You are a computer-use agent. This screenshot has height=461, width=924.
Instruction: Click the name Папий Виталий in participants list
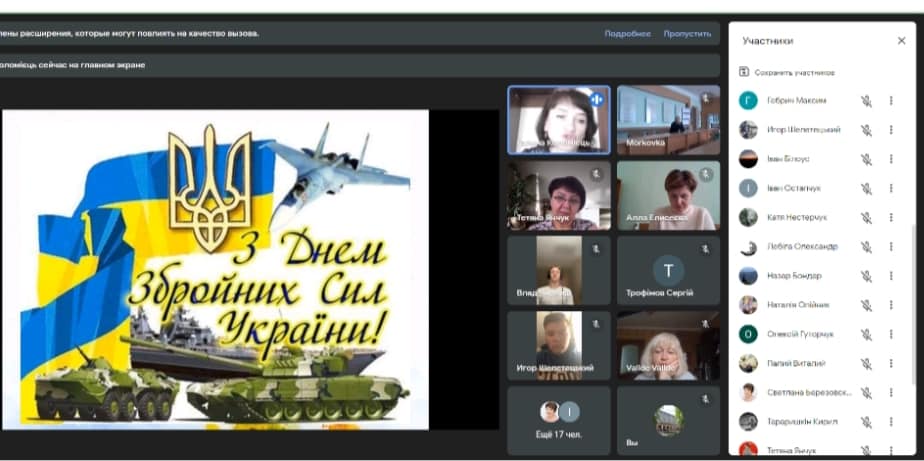(x=796, y=363)
